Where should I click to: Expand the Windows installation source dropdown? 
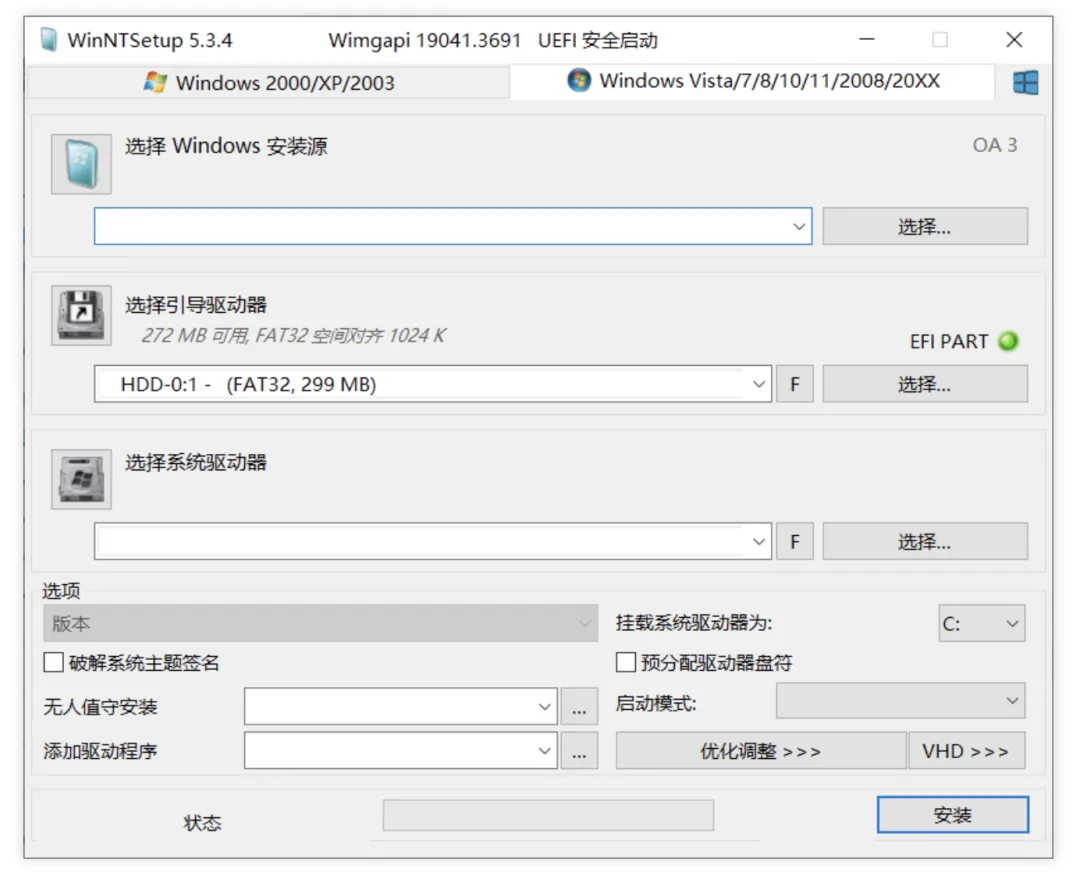pyautogui.click(x=798, y=226)
